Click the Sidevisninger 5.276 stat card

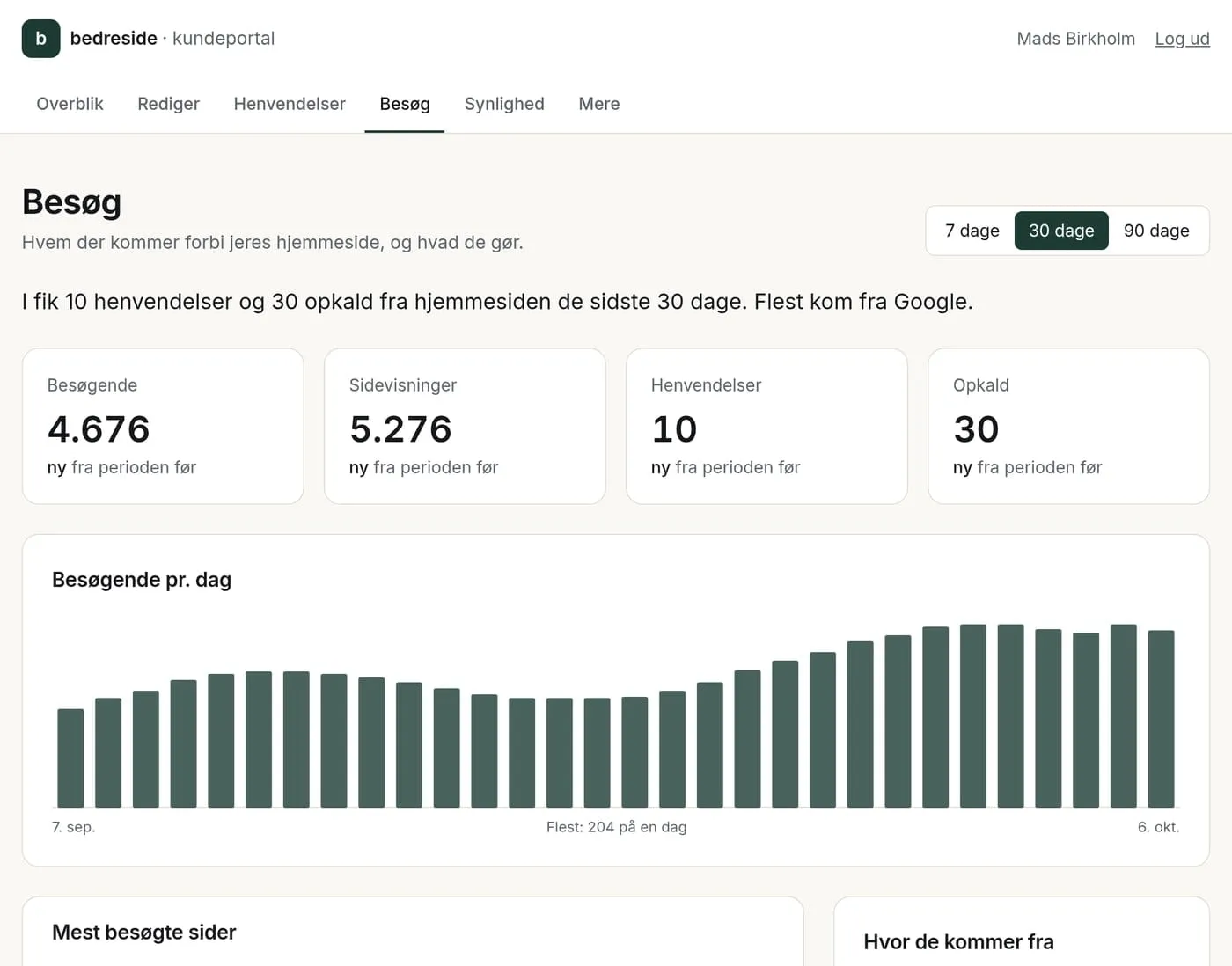click(465, 427)
